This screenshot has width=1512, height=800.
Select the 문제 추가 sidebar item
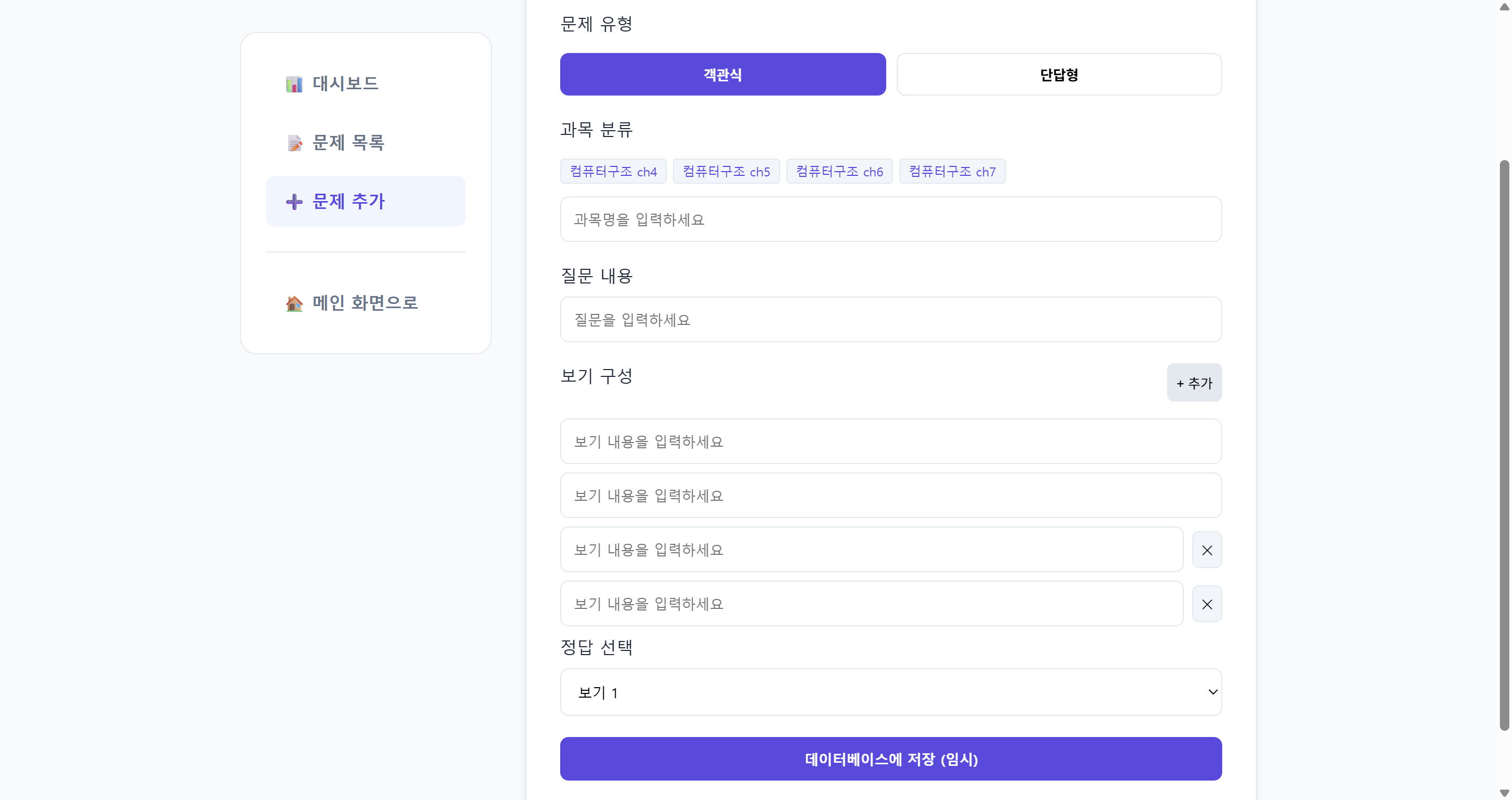(366, 202)
